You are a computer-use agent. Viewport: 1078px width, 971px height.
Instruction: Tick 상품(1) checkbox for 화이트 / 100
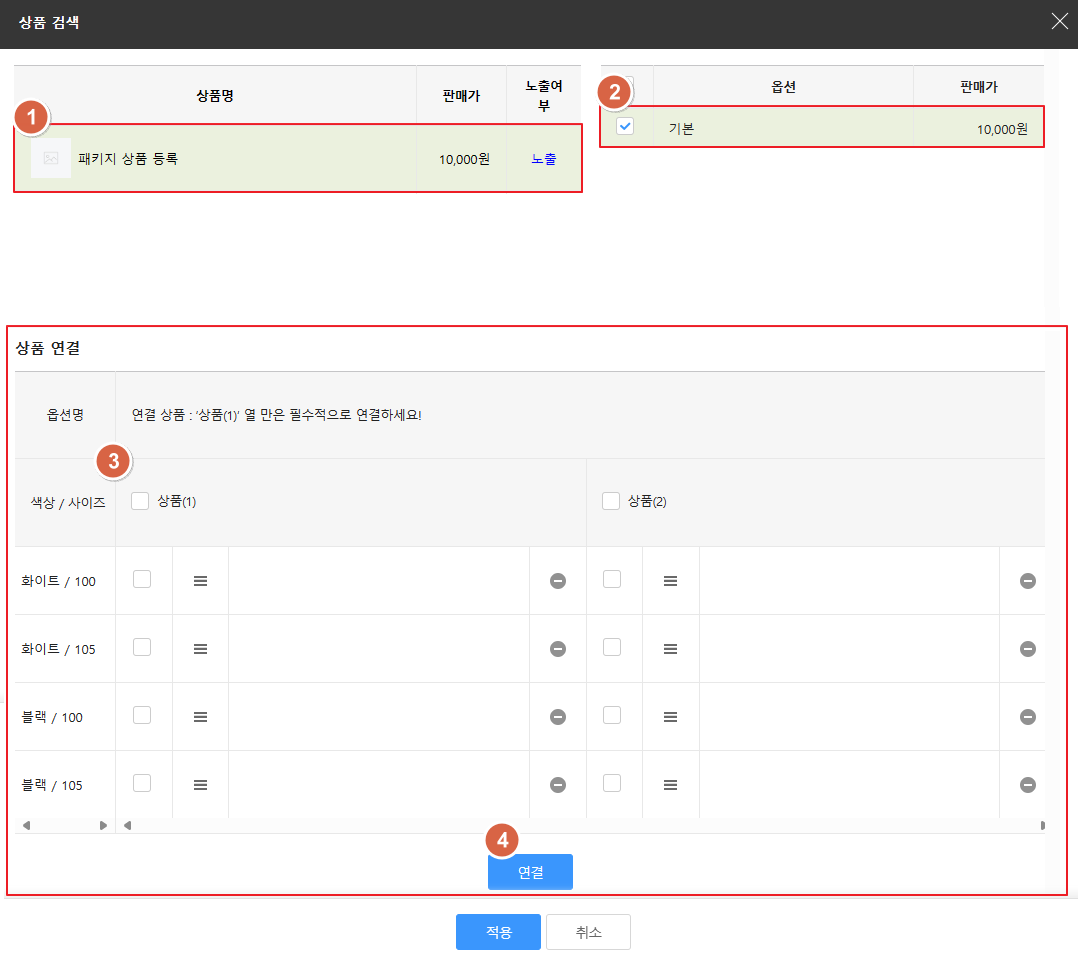pos(142,579)
